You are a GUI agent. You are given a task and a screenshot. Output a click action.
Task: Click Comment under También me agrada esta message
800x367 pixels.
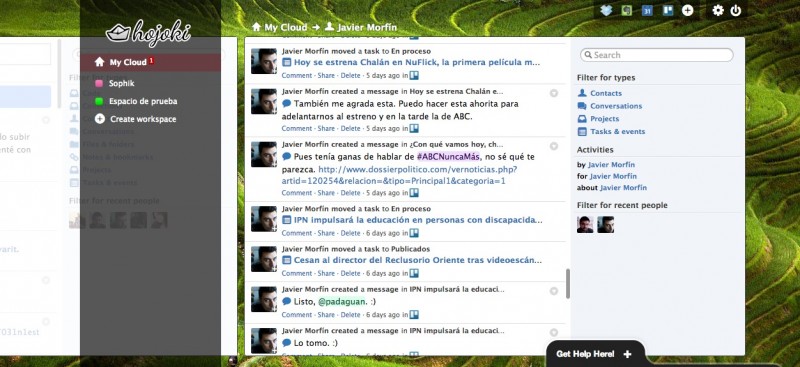296,129
